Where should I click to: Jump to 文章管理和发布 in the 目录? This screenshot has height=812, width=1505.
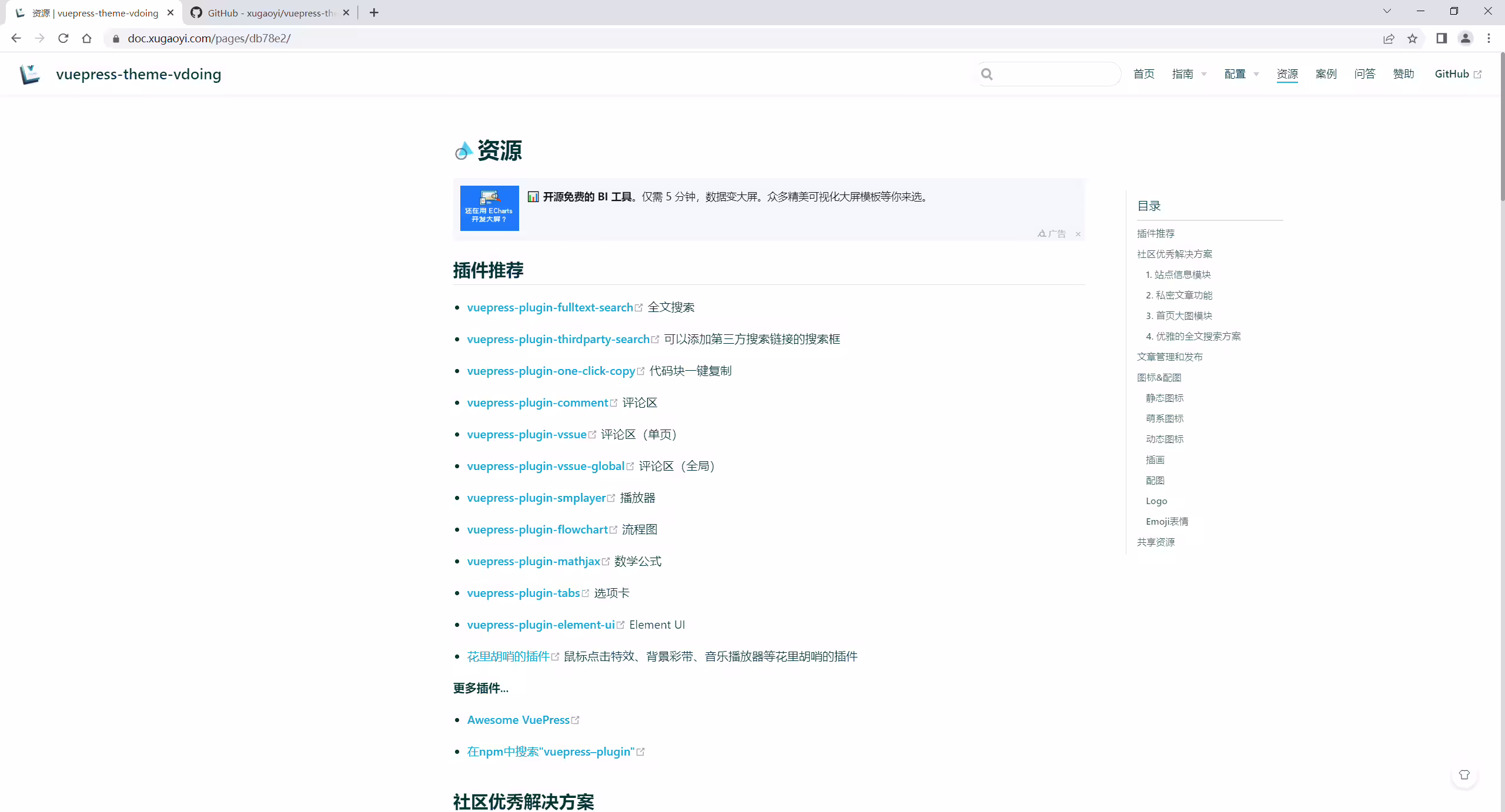[x=1170, y=357]
